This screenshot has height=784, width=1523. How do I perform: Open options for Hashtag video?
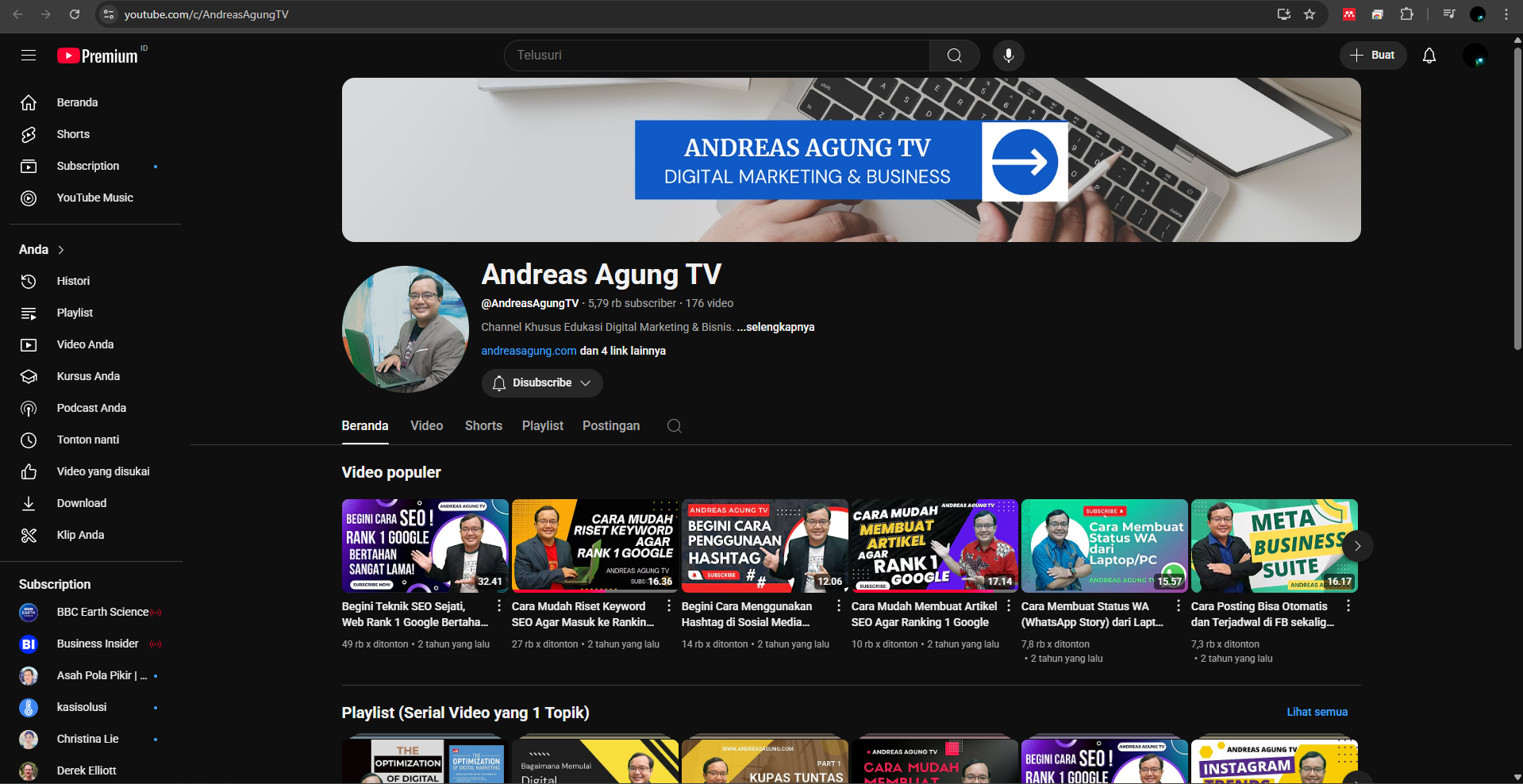tap(839, 606)
